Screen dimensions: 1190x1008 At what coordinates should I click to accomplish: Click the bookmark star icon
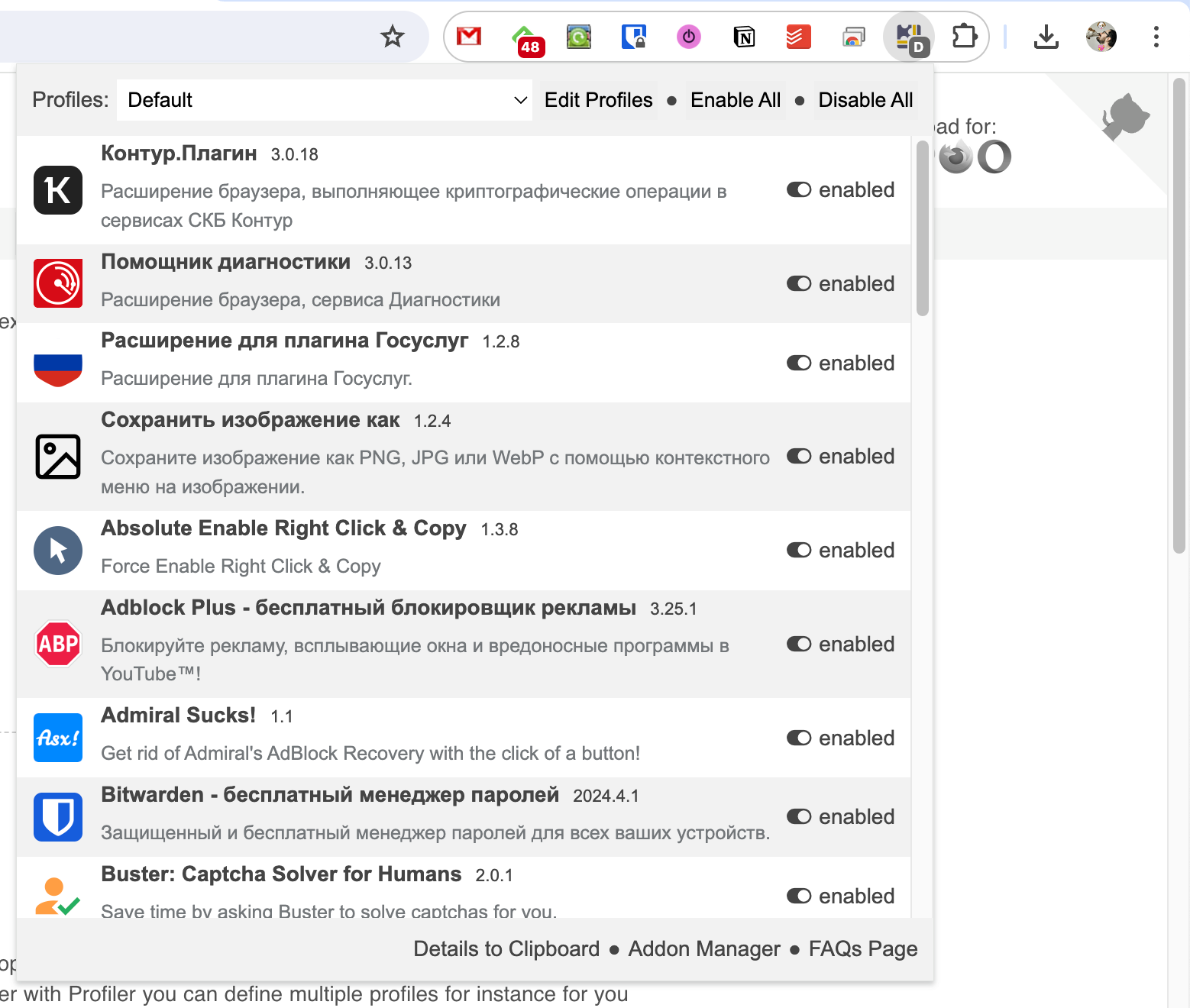coord(393,36)
